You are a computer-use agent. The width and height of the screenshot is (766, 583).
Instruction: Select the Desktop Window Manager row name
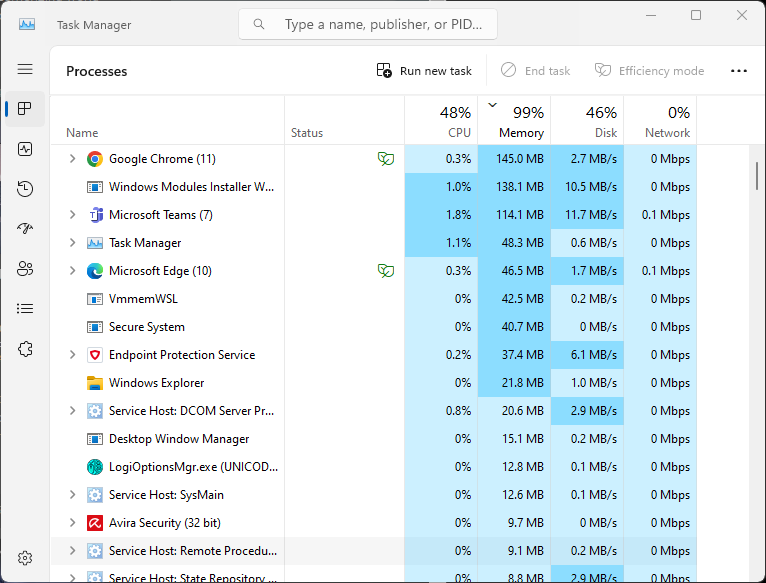tap(179, 439)
